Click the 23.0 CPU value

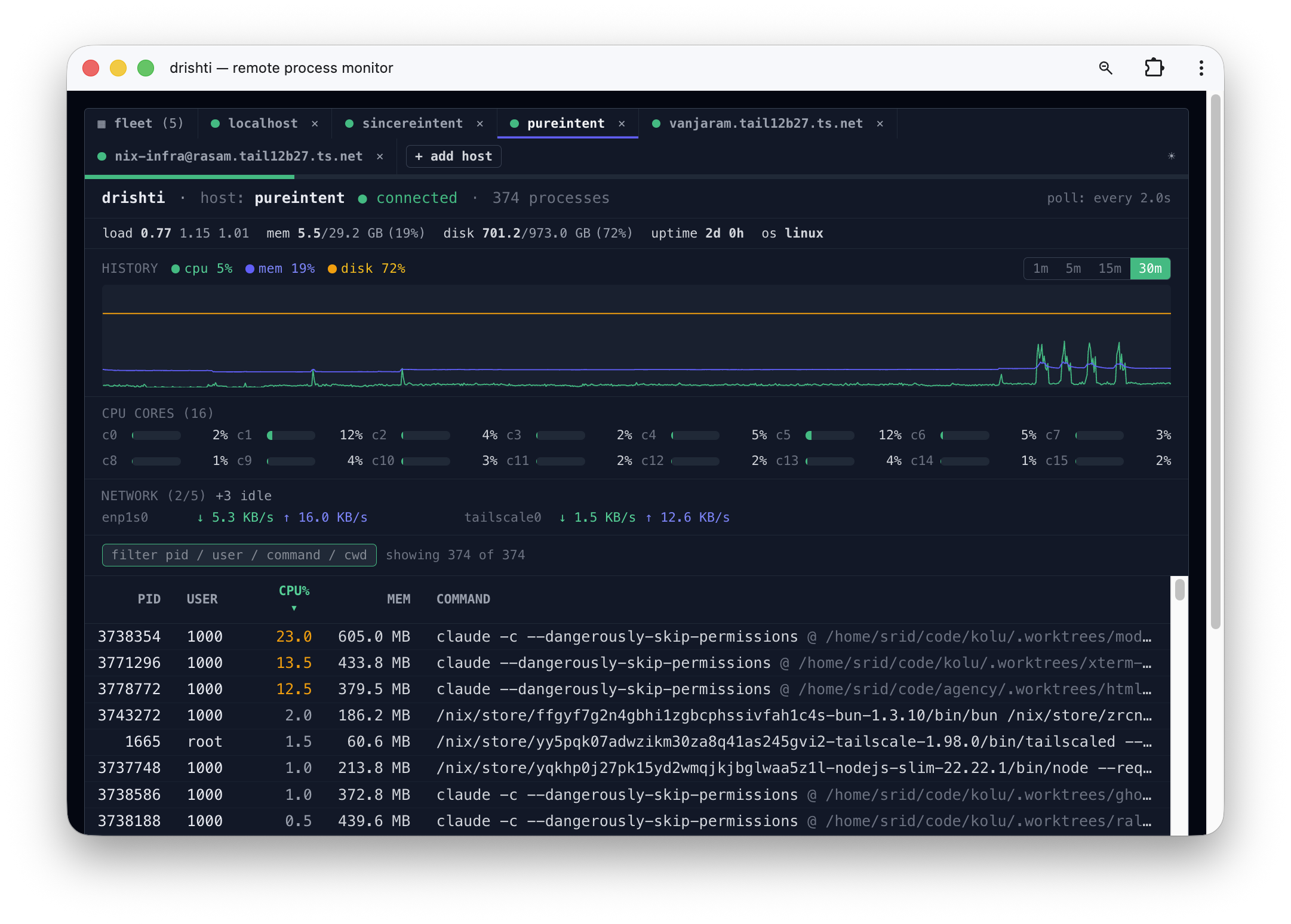coord(294,637)
